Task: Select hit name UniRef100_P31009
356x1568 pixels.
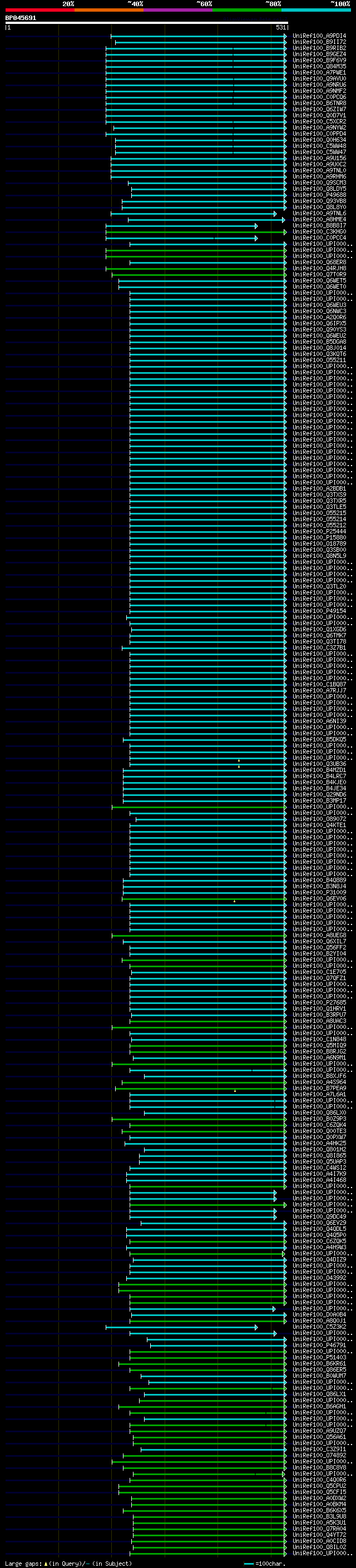Action: tap(319, 892)
